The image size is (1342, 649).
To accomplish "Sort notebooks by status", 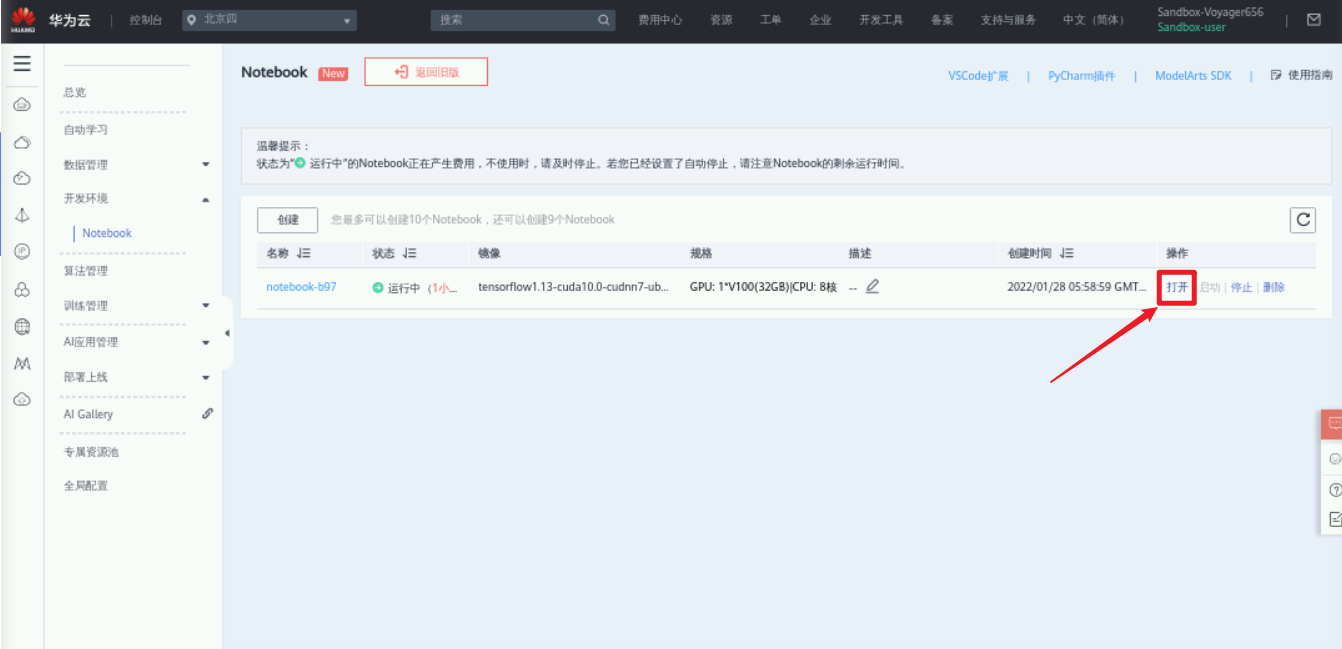I will pos(410,254).
